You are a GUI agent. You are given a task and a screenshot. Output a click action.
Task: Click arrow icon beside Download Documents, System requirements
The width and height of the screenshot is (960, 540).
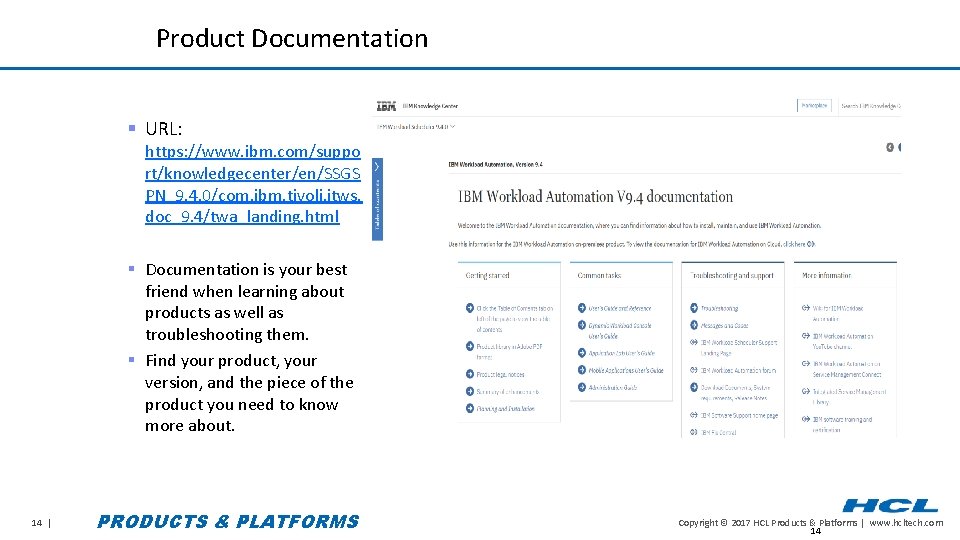tap(694, 387)
